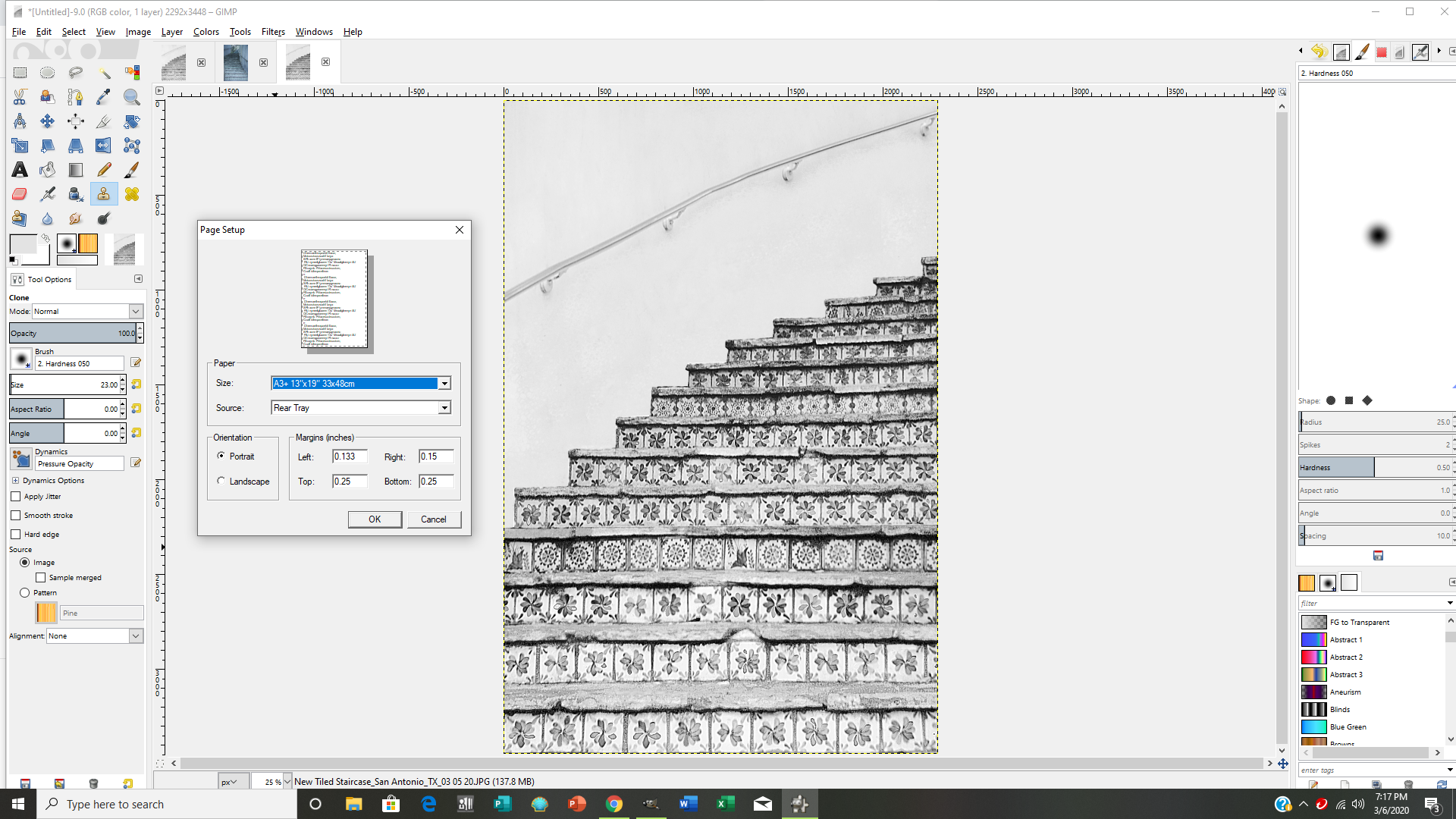Open the Windows menu
Viewport: 1456px width, 819px height.
[314, 32]
